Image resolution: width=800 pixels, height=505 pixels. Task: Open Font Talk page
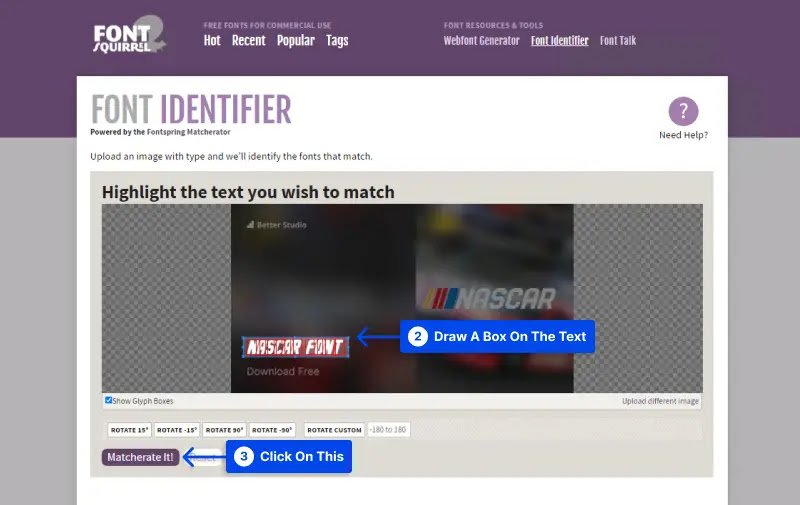[617, 41]
